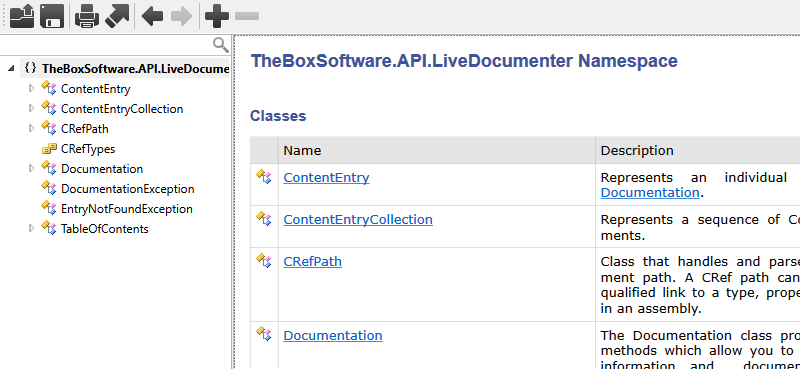Open the Documentation link in Classes table

333,335
